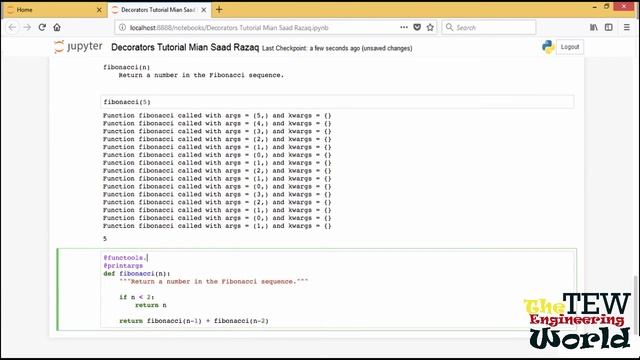Open the page actions three-dot menu
Viewport: 640px width, 360px height.
(x=404, y=27)
